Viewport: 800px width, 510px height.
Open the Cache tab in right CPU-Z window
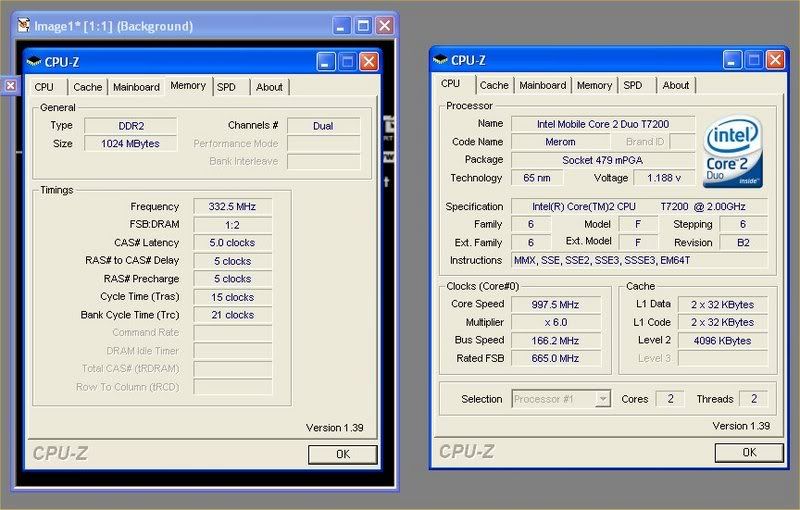[x=494, y=85]
